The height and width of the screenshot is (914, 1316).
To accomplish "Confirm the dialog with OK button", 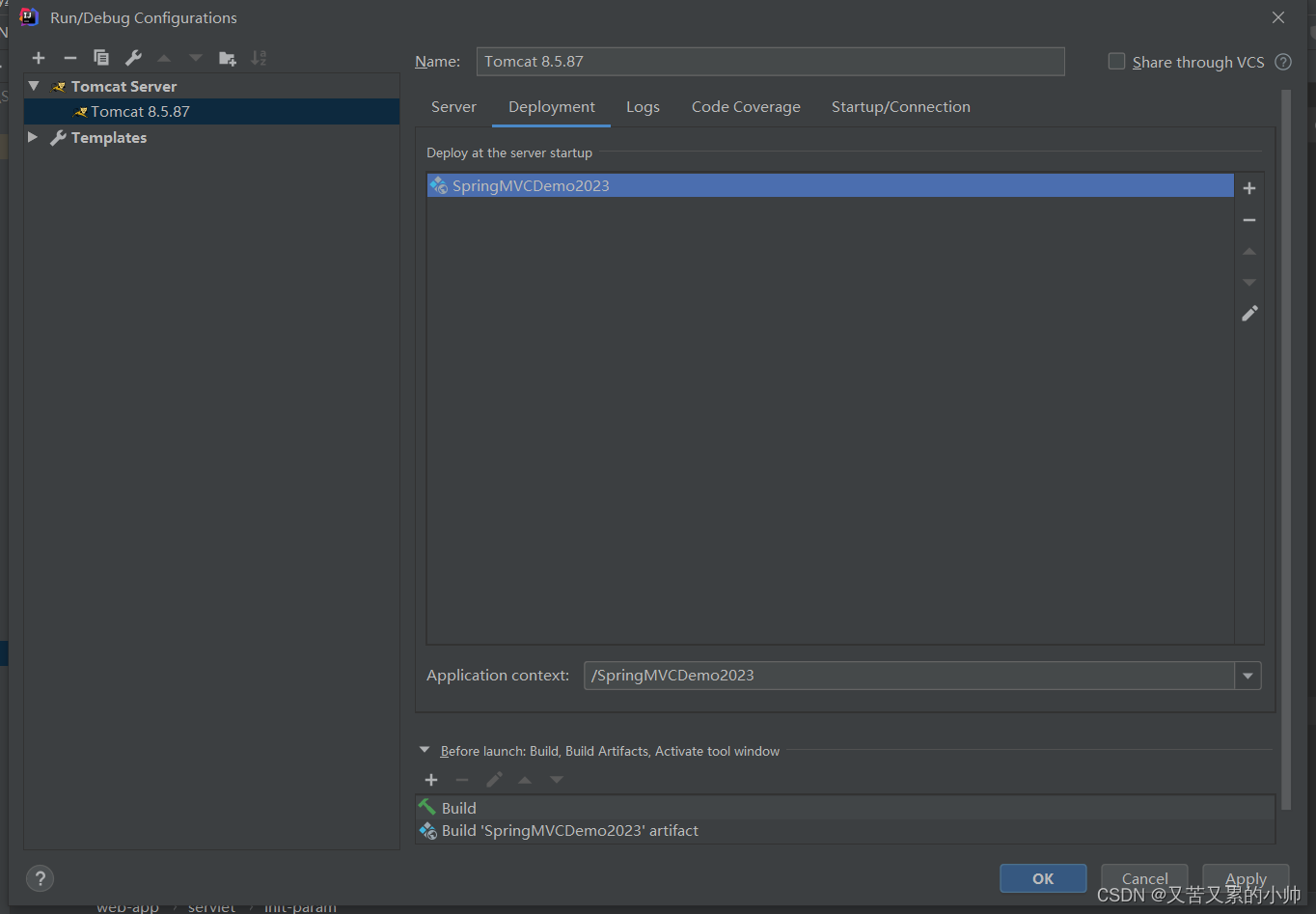I will [x=1043, y=878].
